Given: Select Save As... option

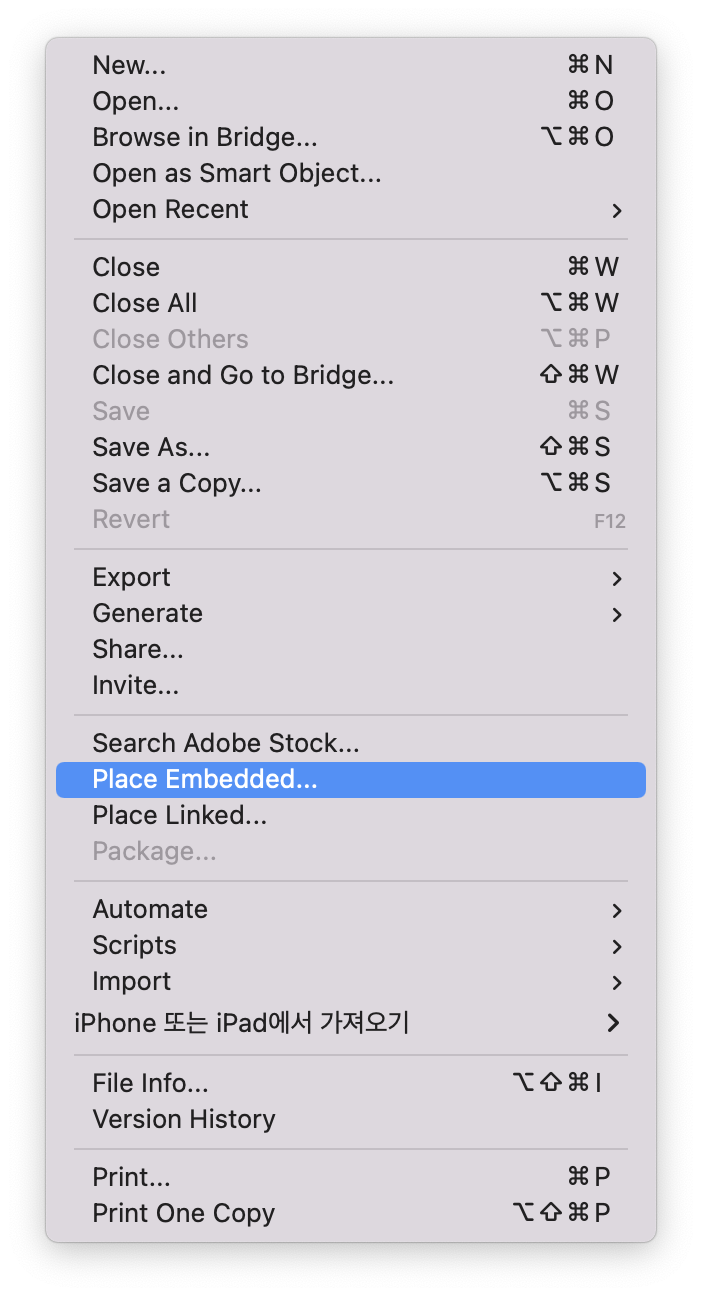Looking at the screenshot, I should (x=151, y=447).
